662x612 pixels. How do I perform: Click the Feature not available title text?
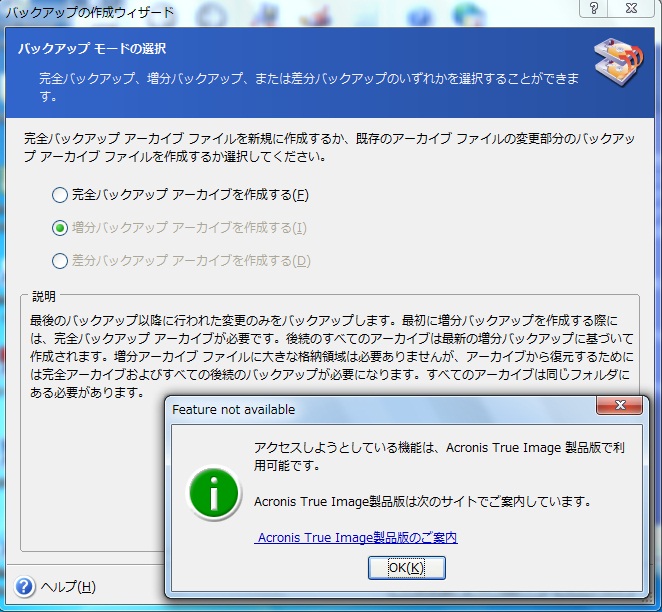coord(233,409)
